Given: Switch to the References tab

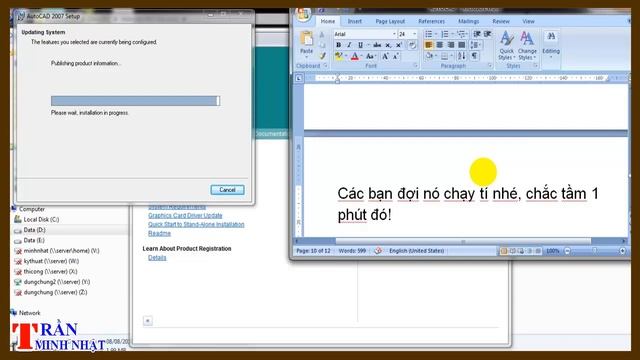Looking at the screenshot, I should pyautogui.click(x=431, y=21).
